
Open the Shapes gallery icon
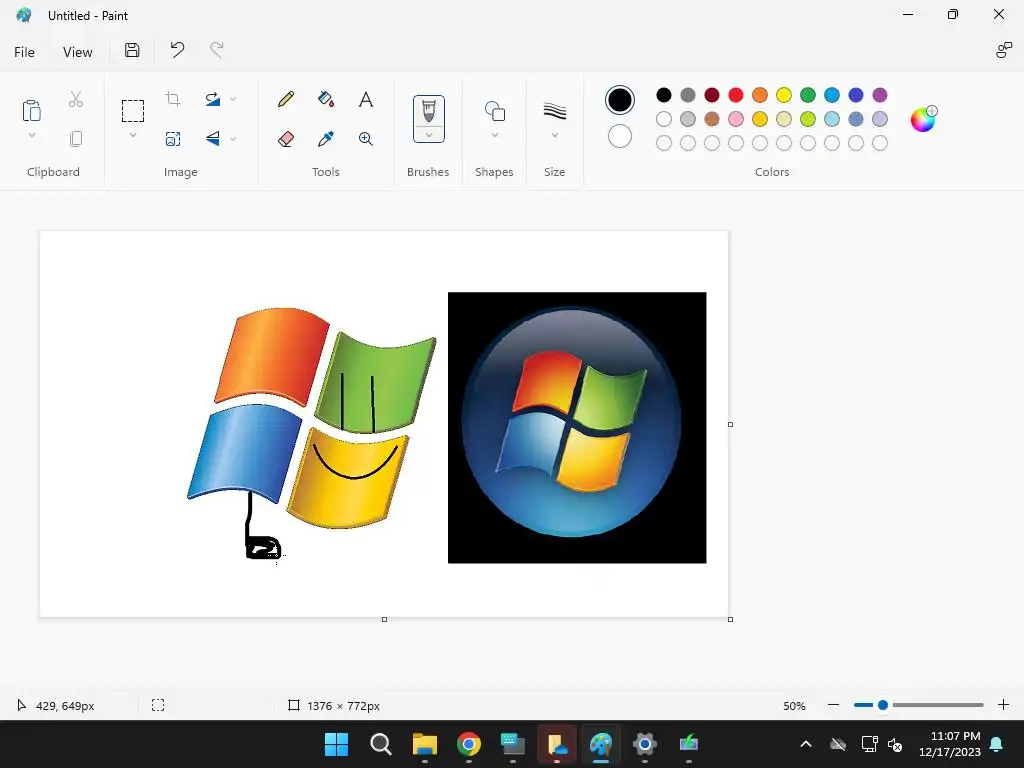tap(494, 111)
